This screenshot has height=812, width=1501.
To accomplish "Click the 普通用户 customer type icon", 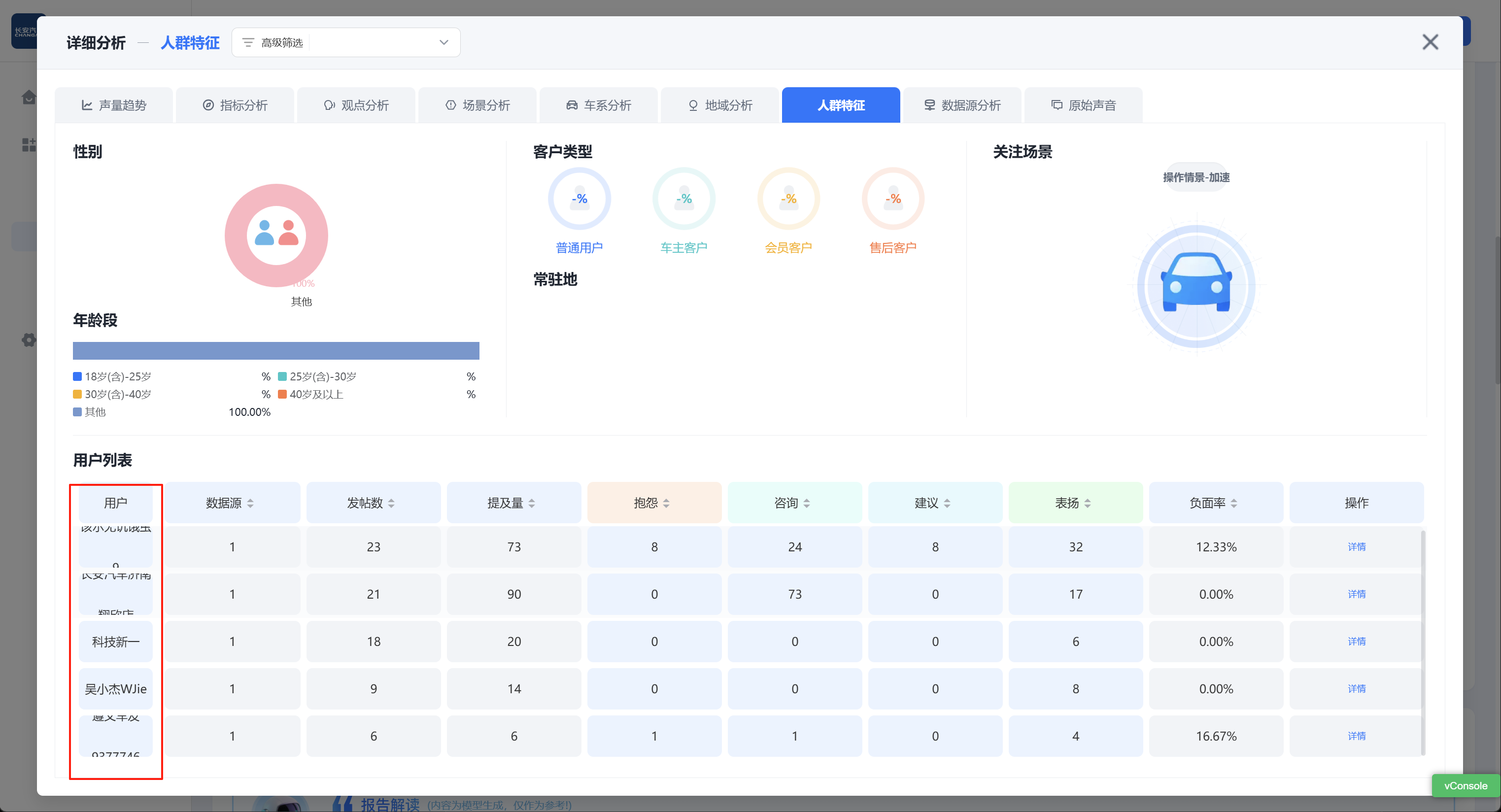I will tap(579, 199).
